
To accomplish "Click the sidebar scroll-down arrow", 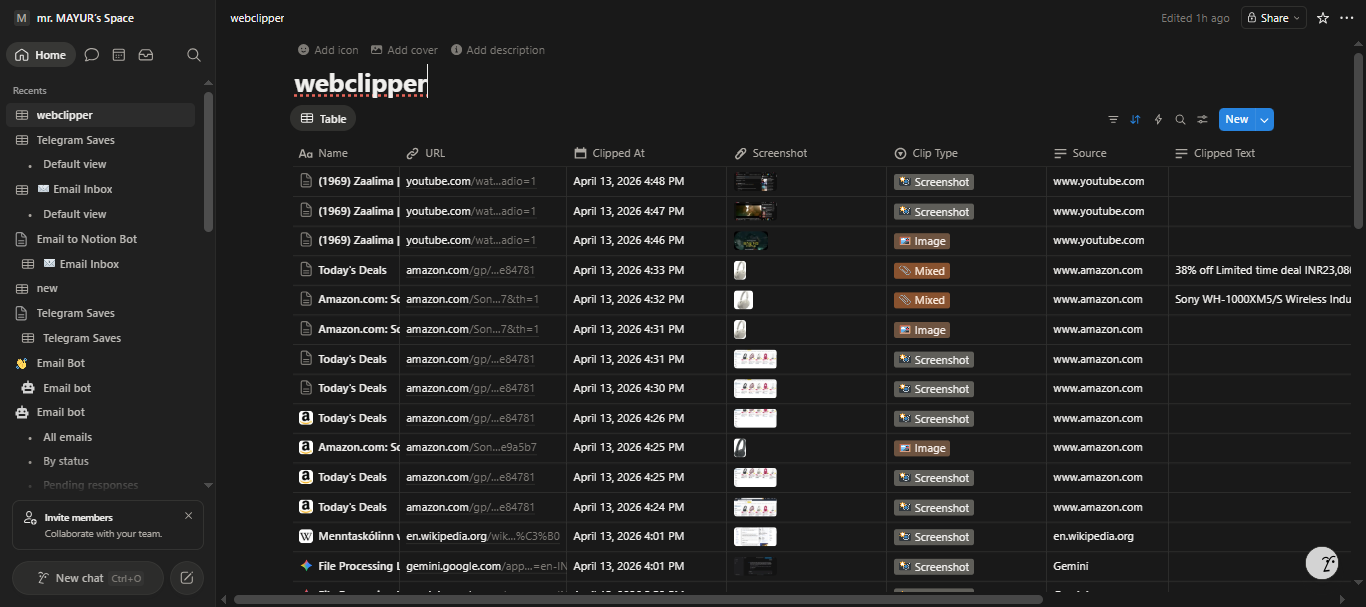I will click(x=208, y=485).
